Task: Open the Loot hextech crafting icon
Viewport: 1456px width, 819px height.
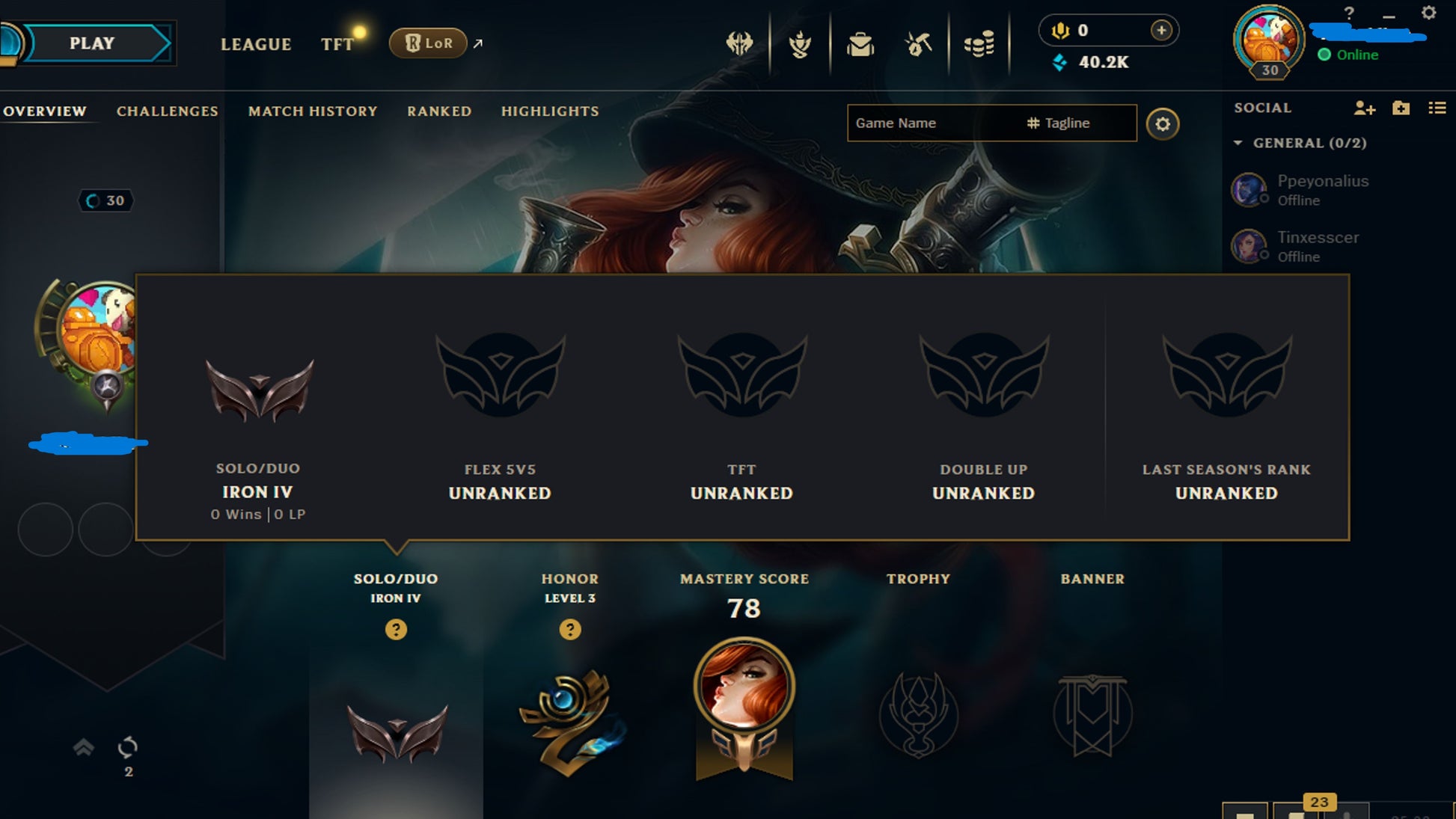Action: [x=919, y=44]
